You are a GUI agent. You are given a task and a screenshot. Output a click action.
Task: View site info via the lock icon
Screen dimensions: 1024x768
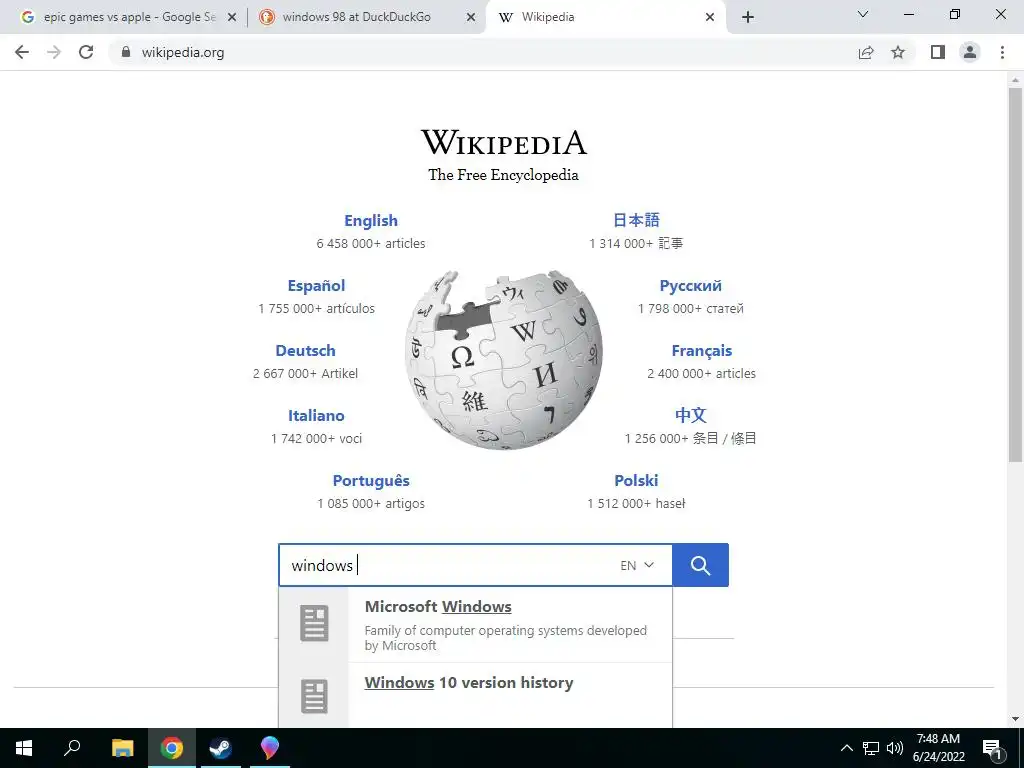[x=126, y=52]
